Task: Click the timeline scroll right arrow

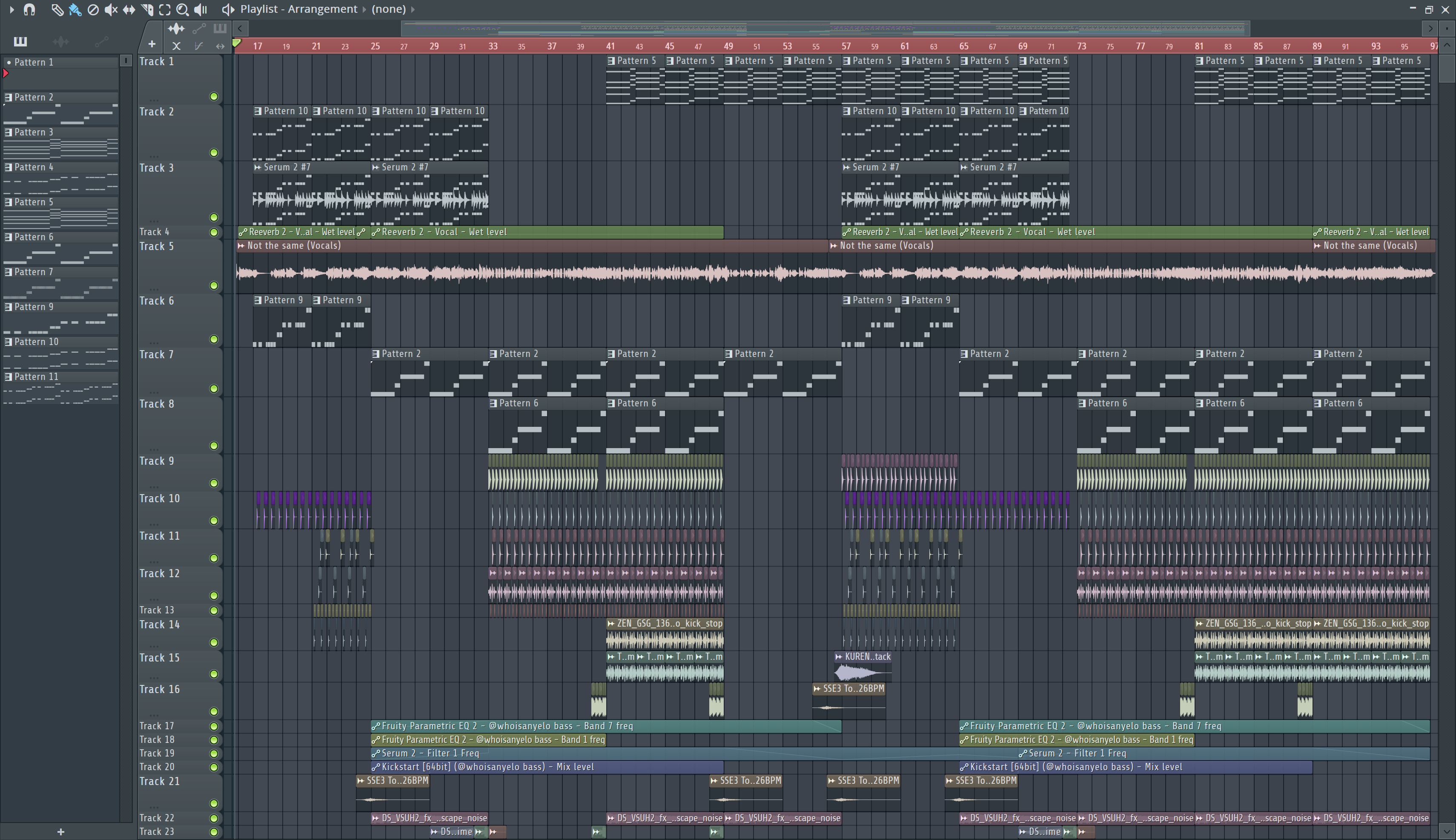Action: (x=1430, y=28)
